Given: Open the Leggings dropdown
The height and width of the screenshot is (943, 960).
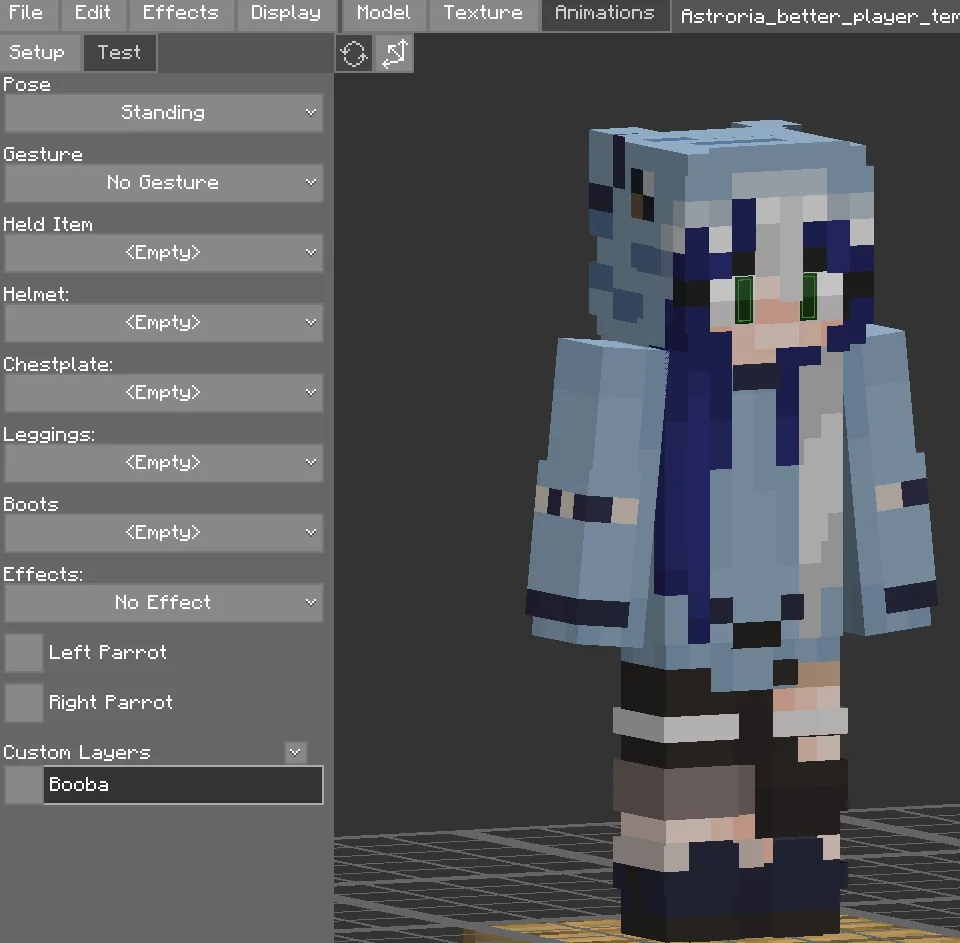Looking at the screenshot, I should tap(163, 462).
